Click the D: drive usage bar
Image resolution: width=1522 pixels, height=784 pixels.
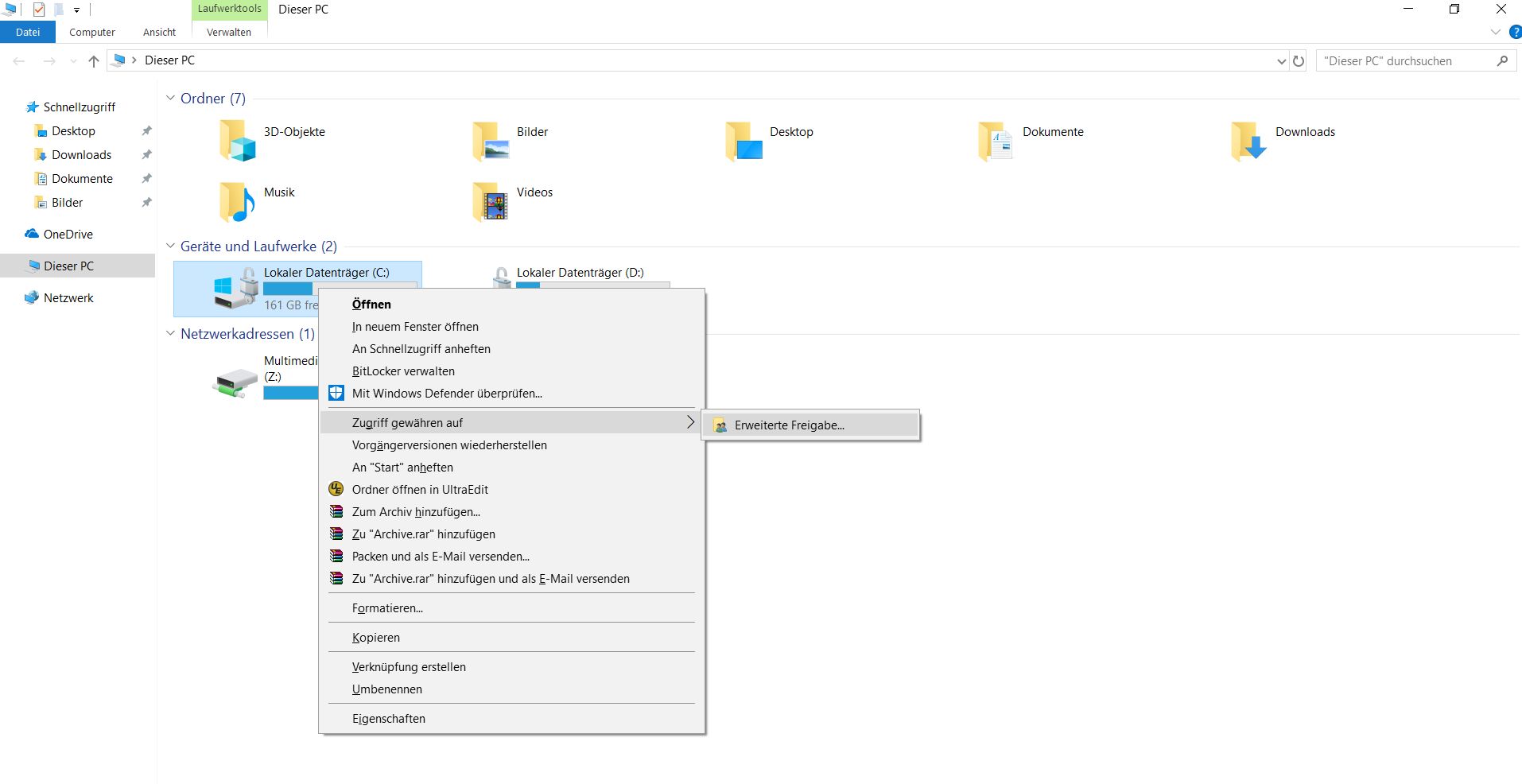(x=593, y=285)
